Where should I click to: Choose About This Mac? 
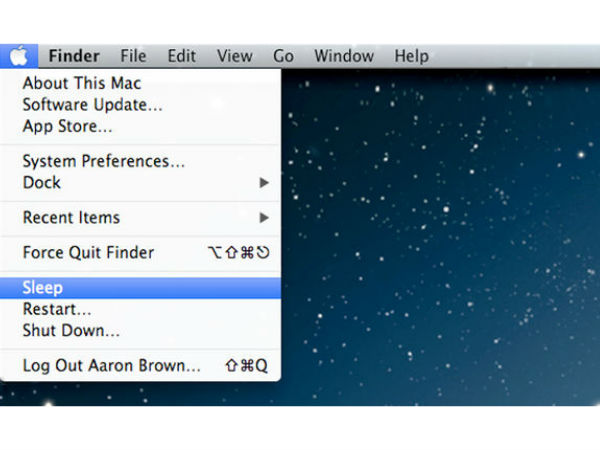coord(140,83)
